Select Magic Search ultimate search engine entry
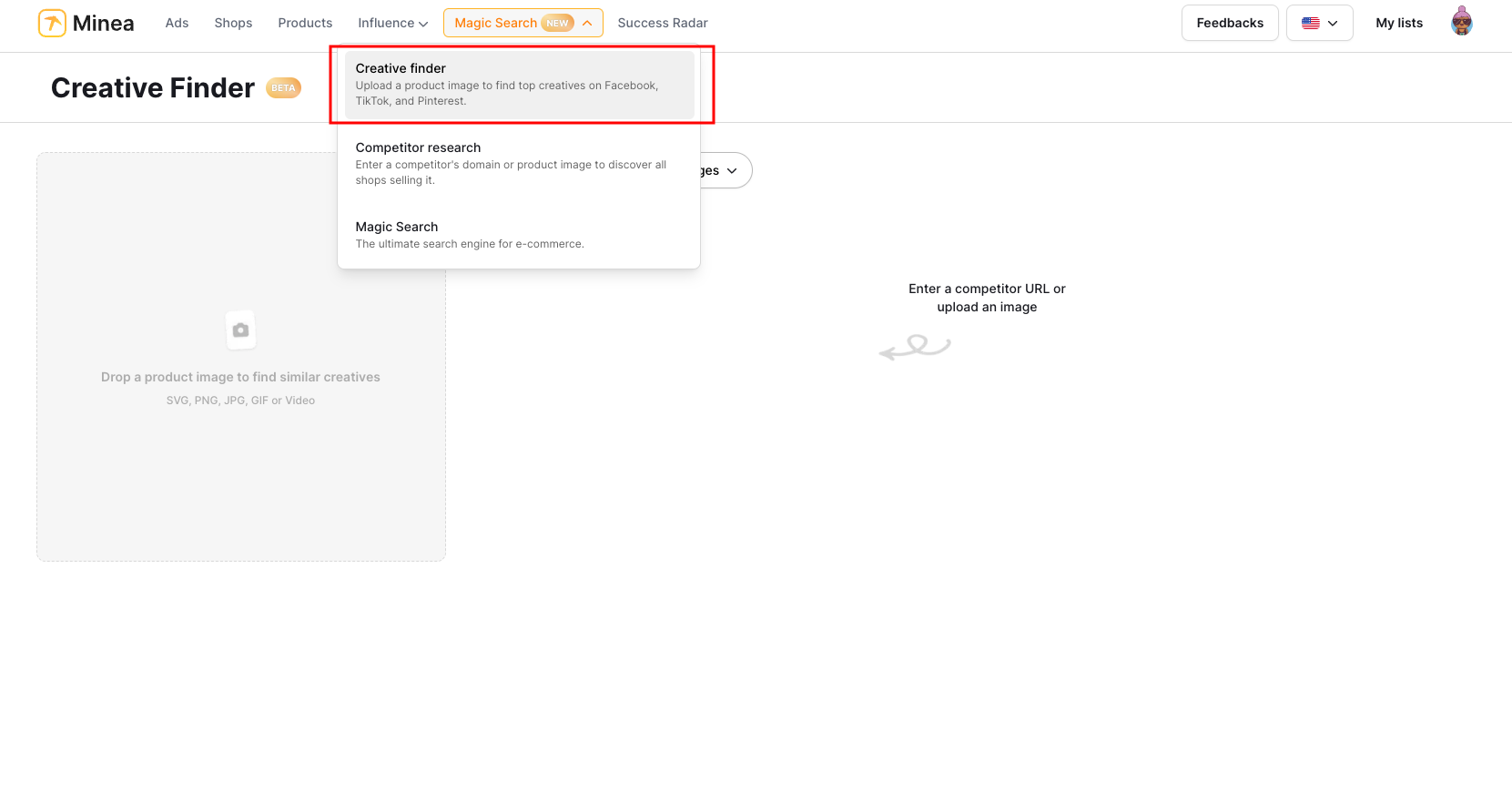The width and height of the screenshot is (1512, 812). (x=519, y=234)
